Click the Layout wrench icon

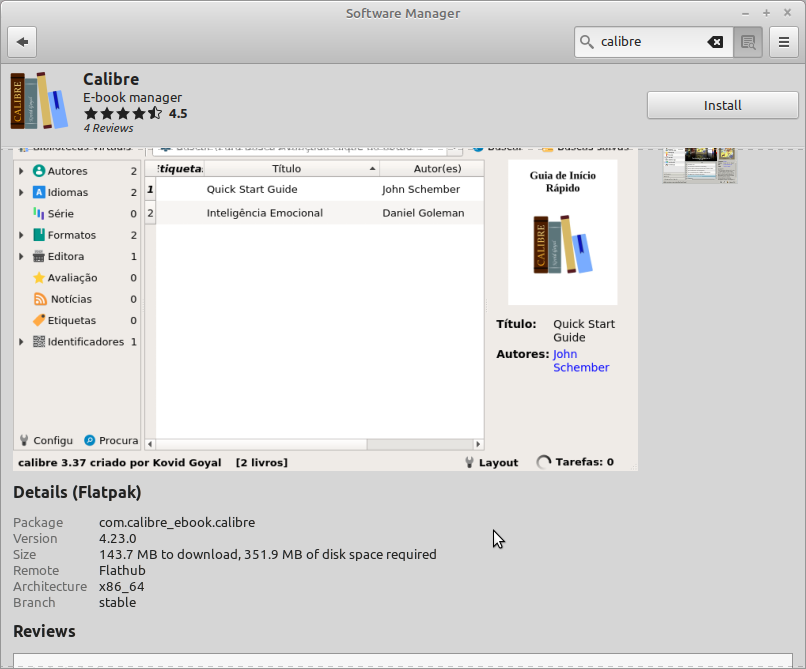pos(469,462)
